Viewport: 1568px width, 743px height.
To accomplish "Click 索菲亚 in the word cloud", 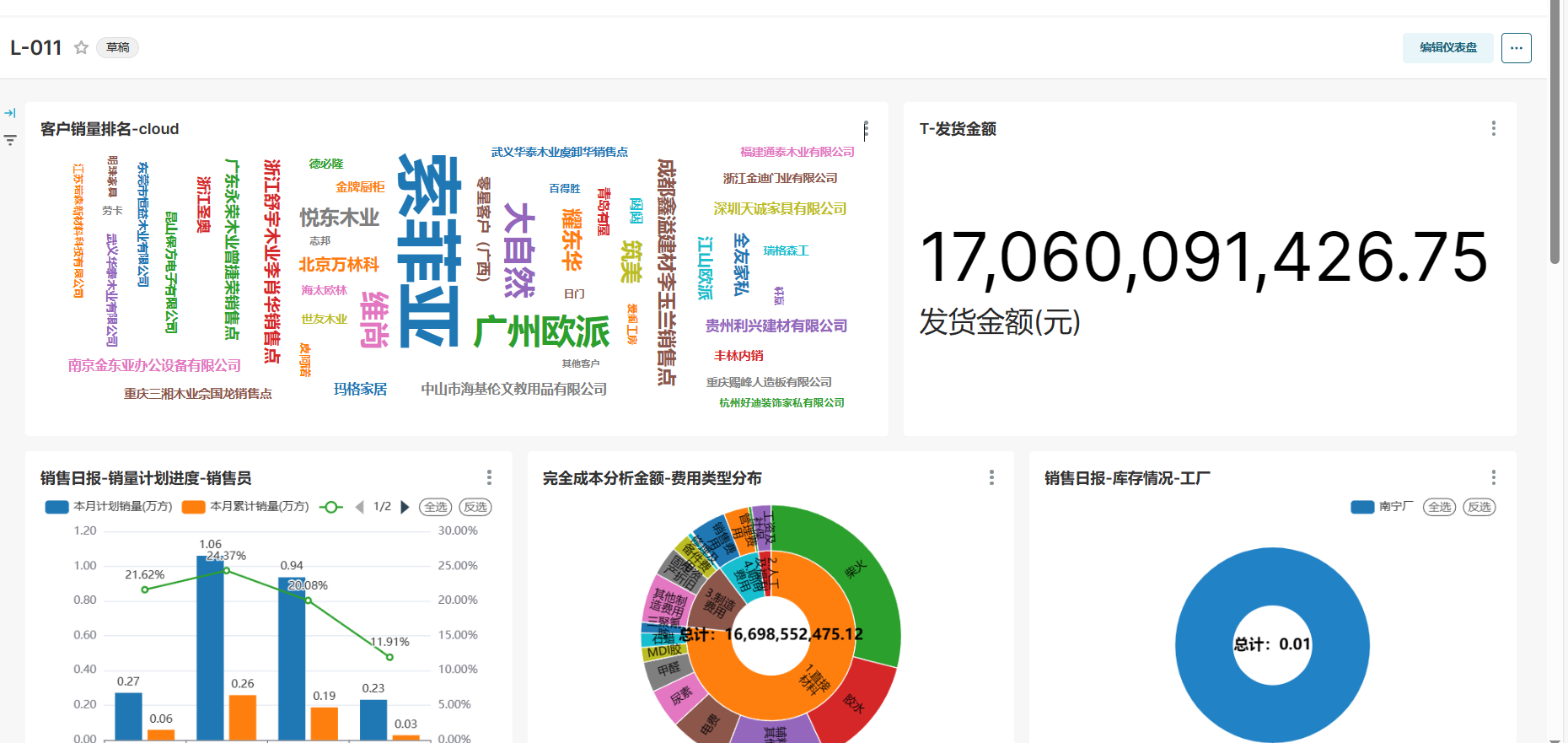I will (x=429, y=250).
